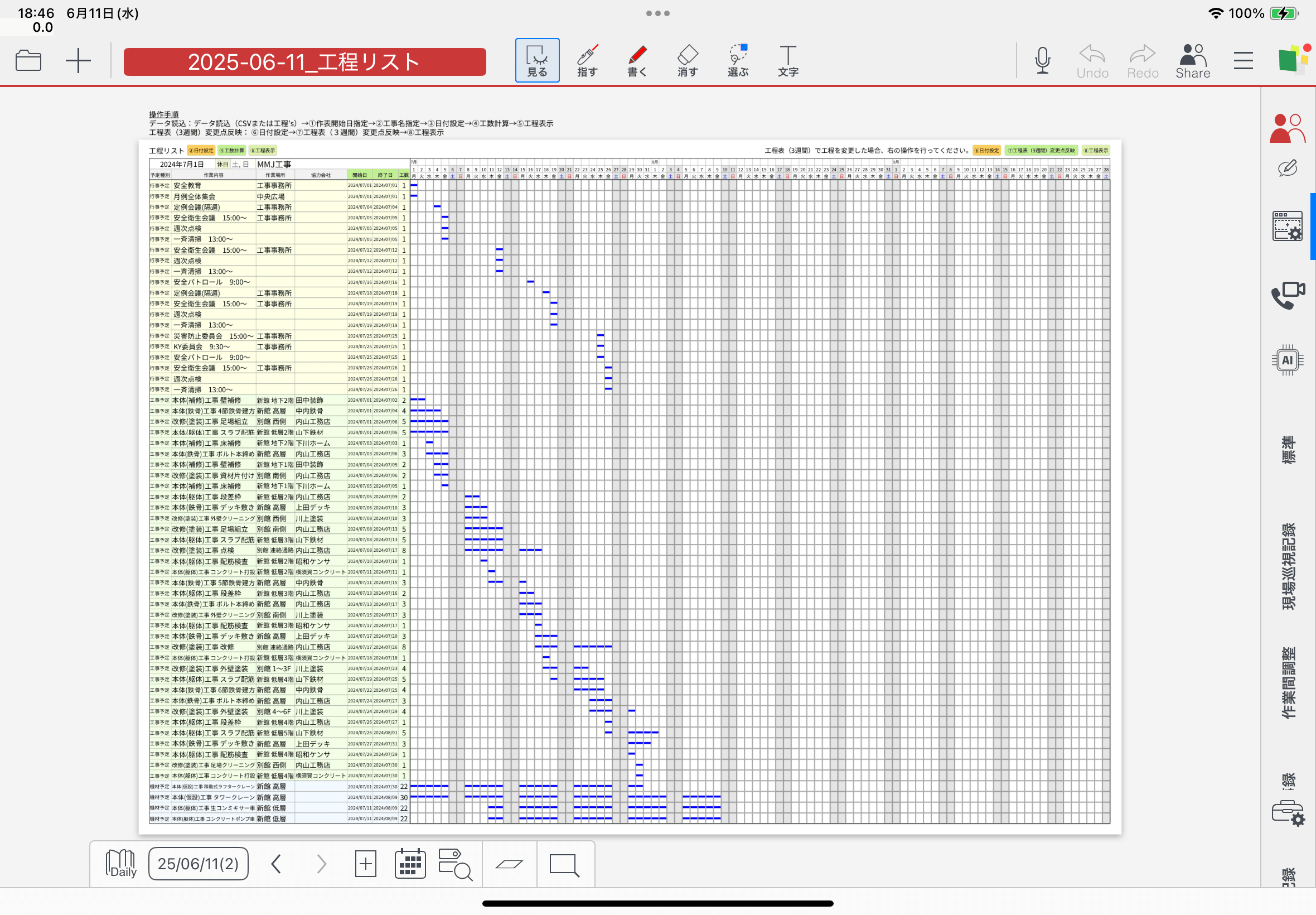The image size is (1316, 915).
Task: Open the three-dot multitasking menu
Action: [x=657, y=13]
